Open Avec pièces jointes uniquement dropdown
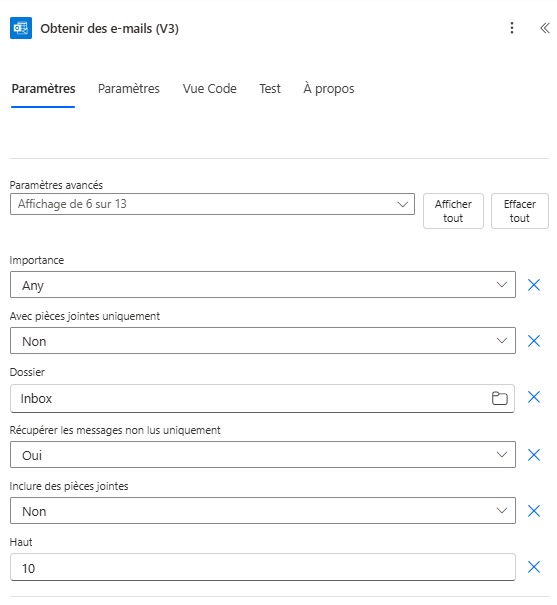Viewport: 557px width, 605px height. click(263, 341)
